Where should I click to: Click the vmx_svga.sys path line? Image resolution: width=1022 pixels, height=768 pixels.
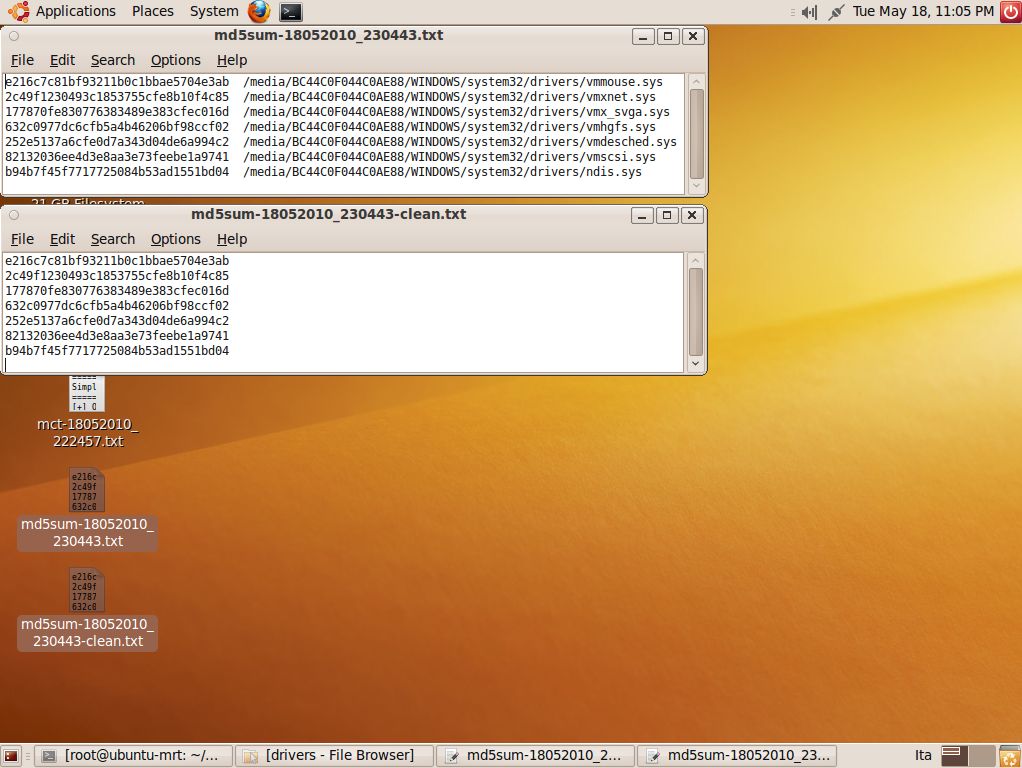456,111
